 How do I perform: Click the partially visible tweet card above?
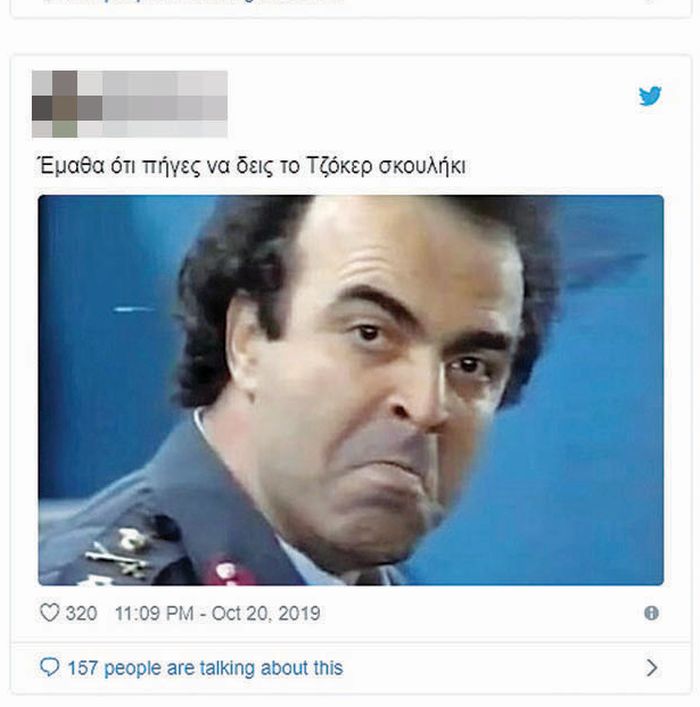point(350,8)
